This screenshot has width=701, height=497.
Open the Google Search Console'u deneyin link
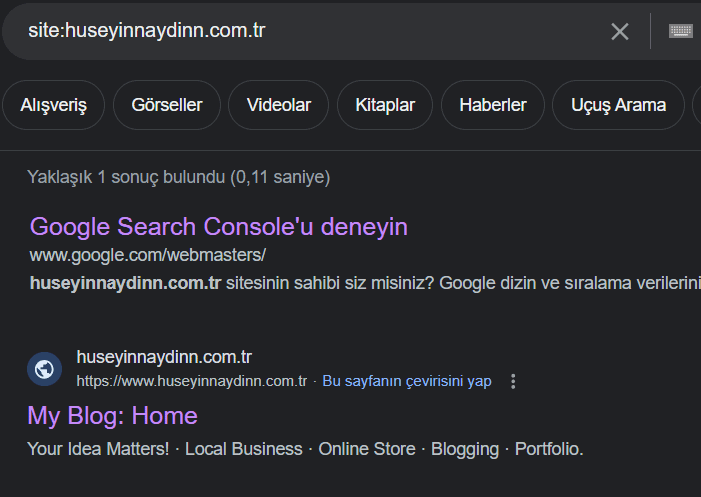tap(219, 226)
